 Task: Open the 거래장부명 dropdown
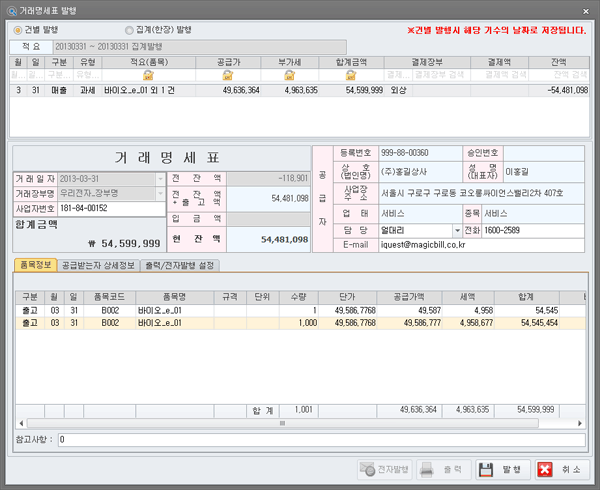point(160,194)
